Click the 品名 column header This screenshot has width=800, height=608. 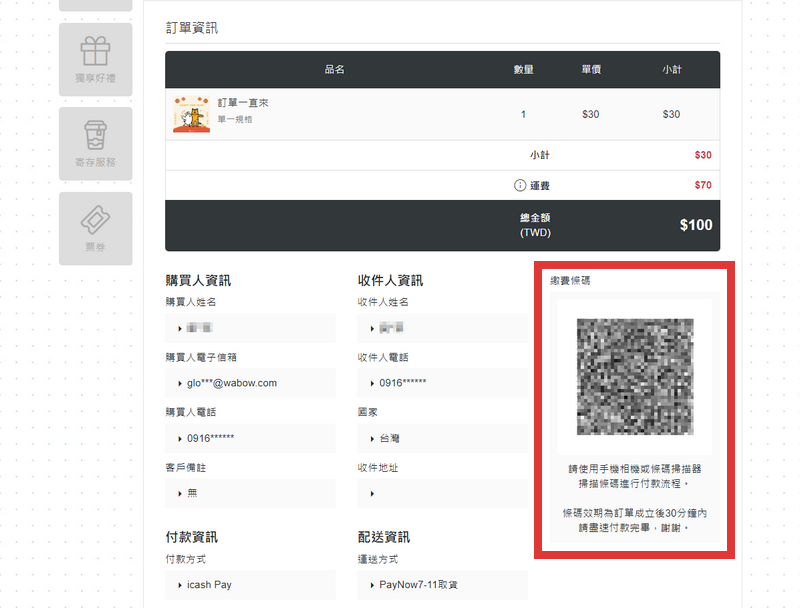click(335, 69)
